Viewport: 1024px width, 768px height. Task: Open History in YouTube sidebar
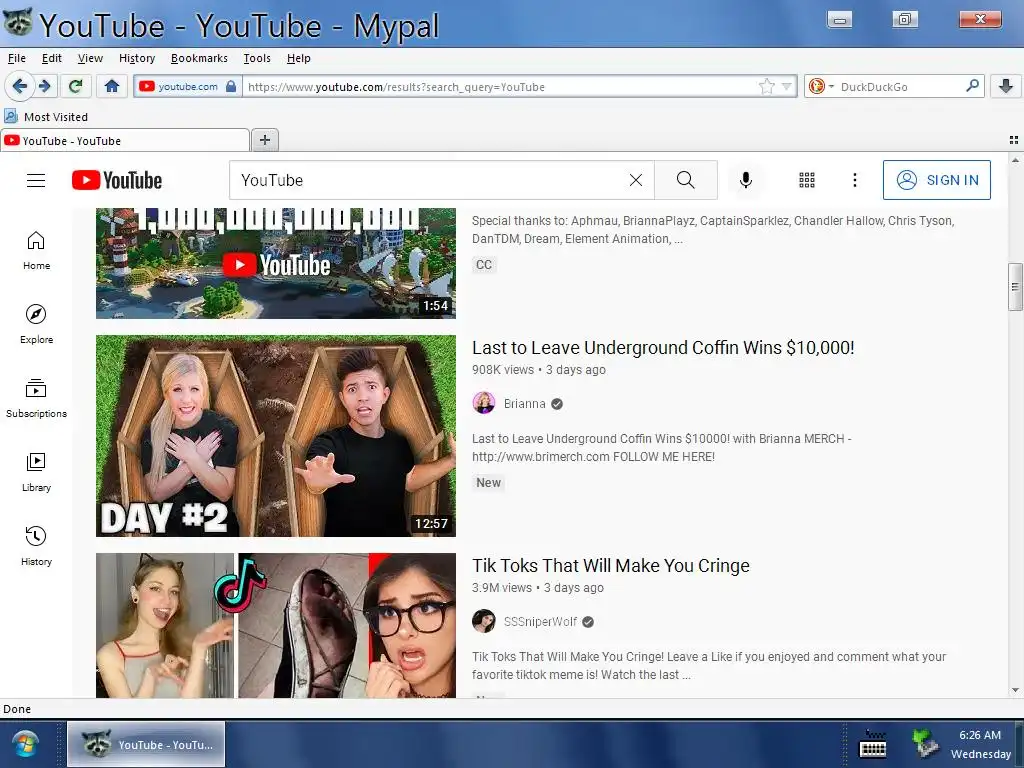click(36, 546)
